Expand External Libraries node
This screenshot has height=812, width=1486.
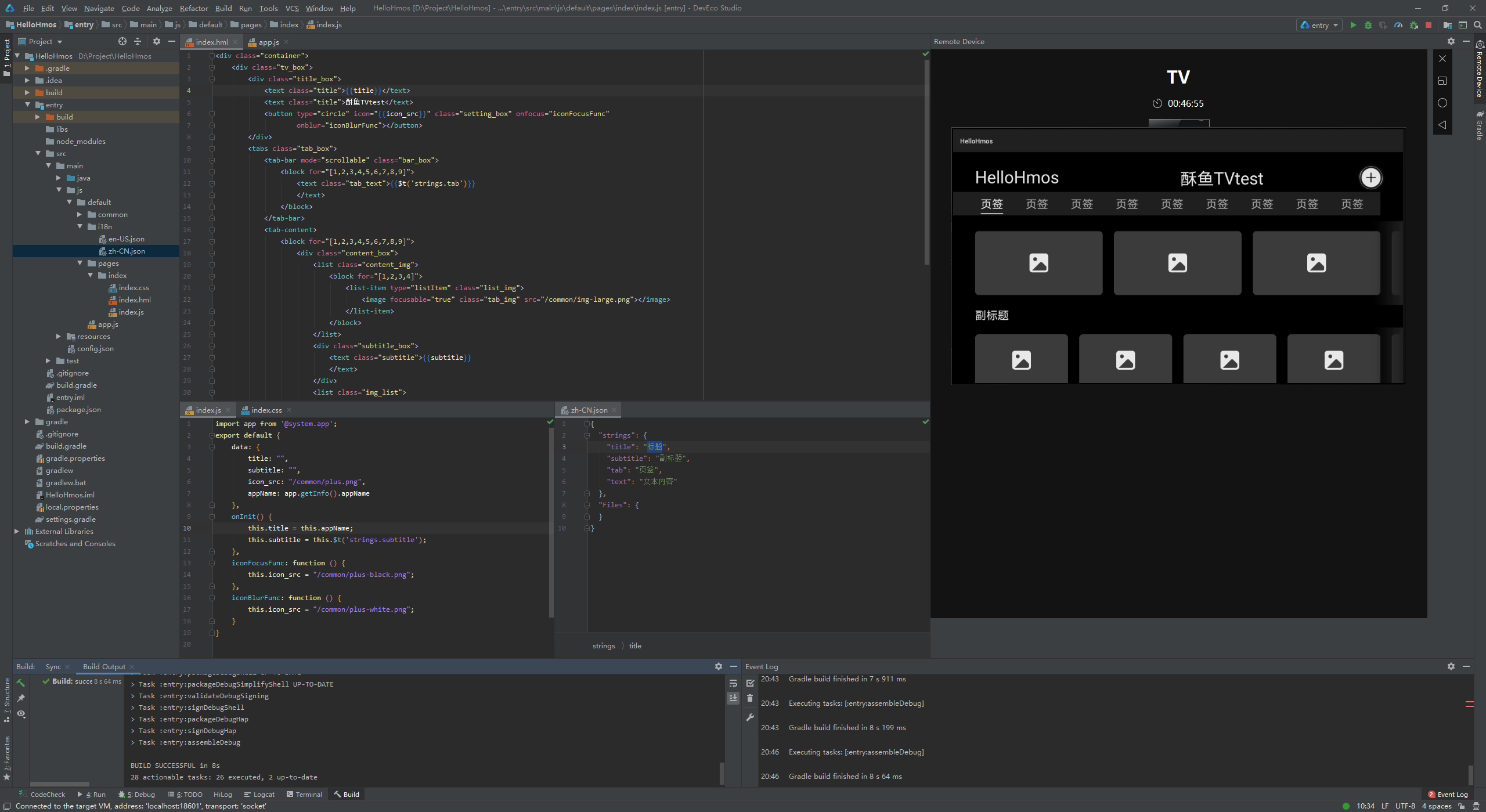tap(16, 531)
